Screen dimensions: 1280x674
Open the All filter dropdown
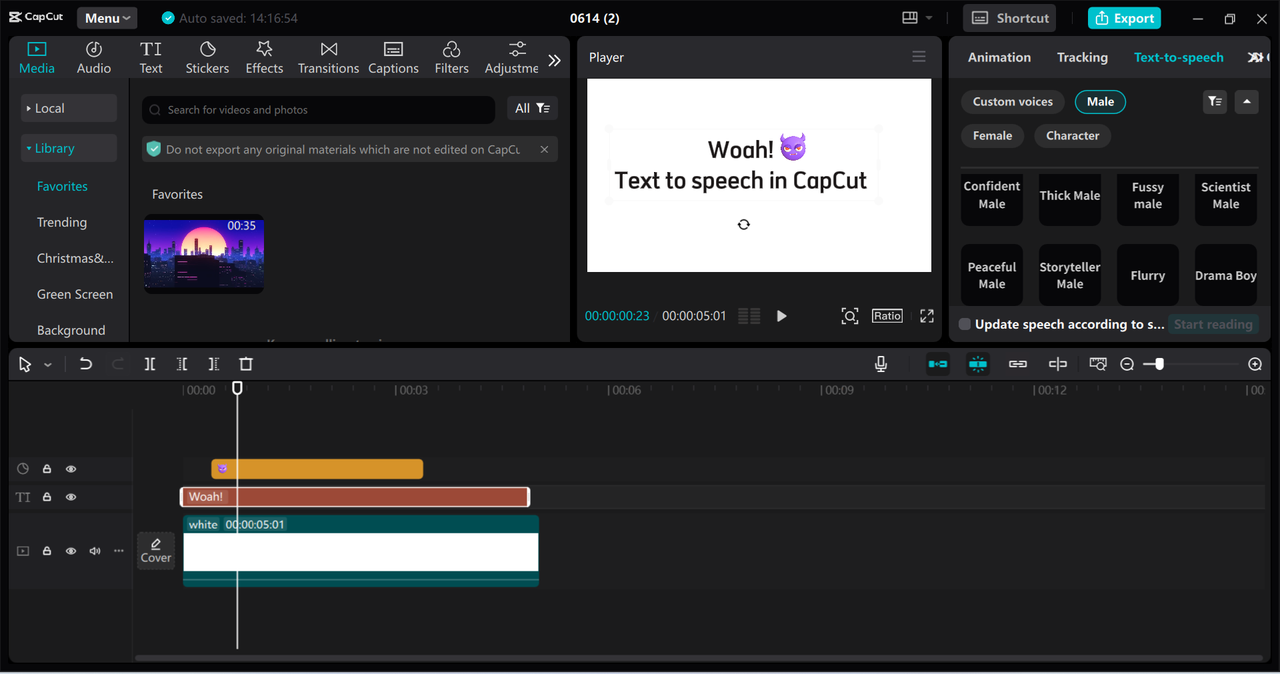point(533,108)
